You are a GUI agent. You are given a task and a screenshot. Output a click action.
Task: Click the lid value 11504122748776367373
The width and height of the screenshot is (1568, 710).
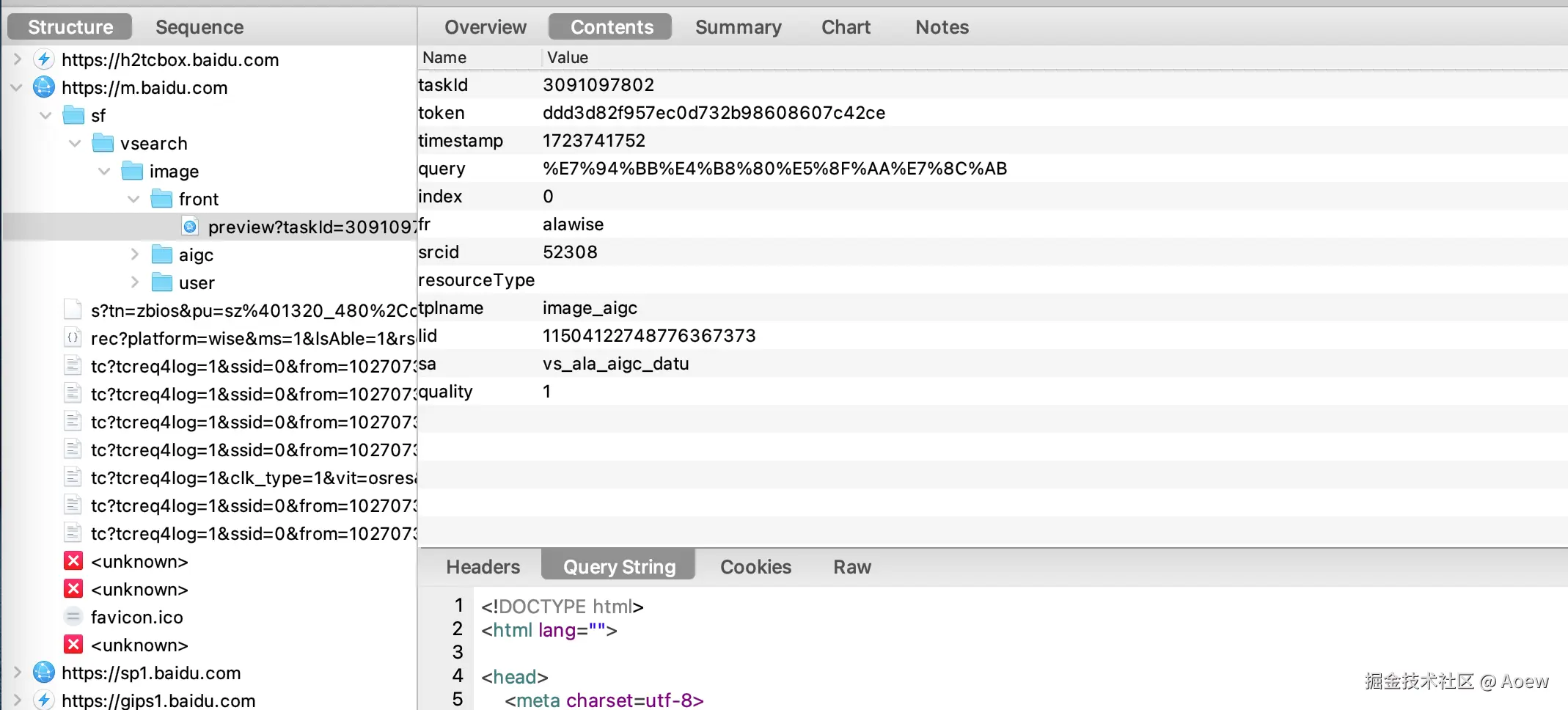tap(649, 336)
